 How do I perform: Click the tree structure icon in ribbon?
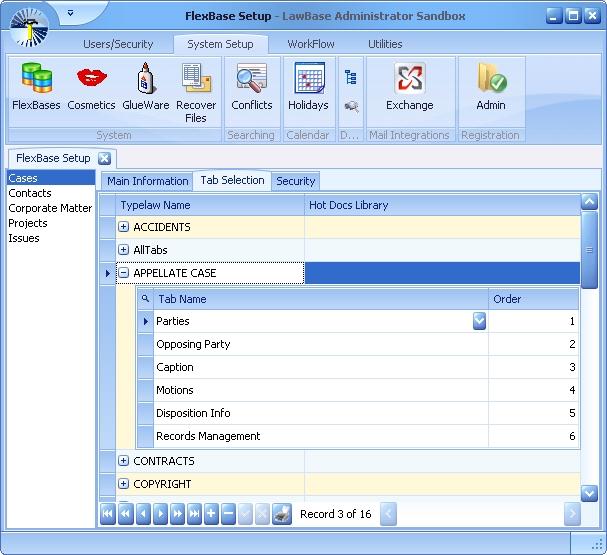point(351,77)
